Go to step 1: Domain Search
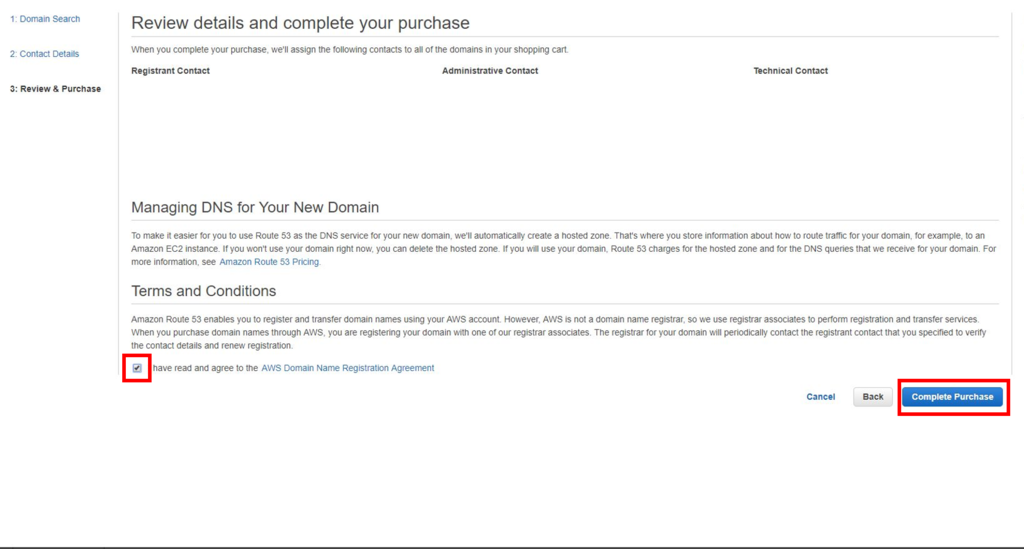 (45, 19)
